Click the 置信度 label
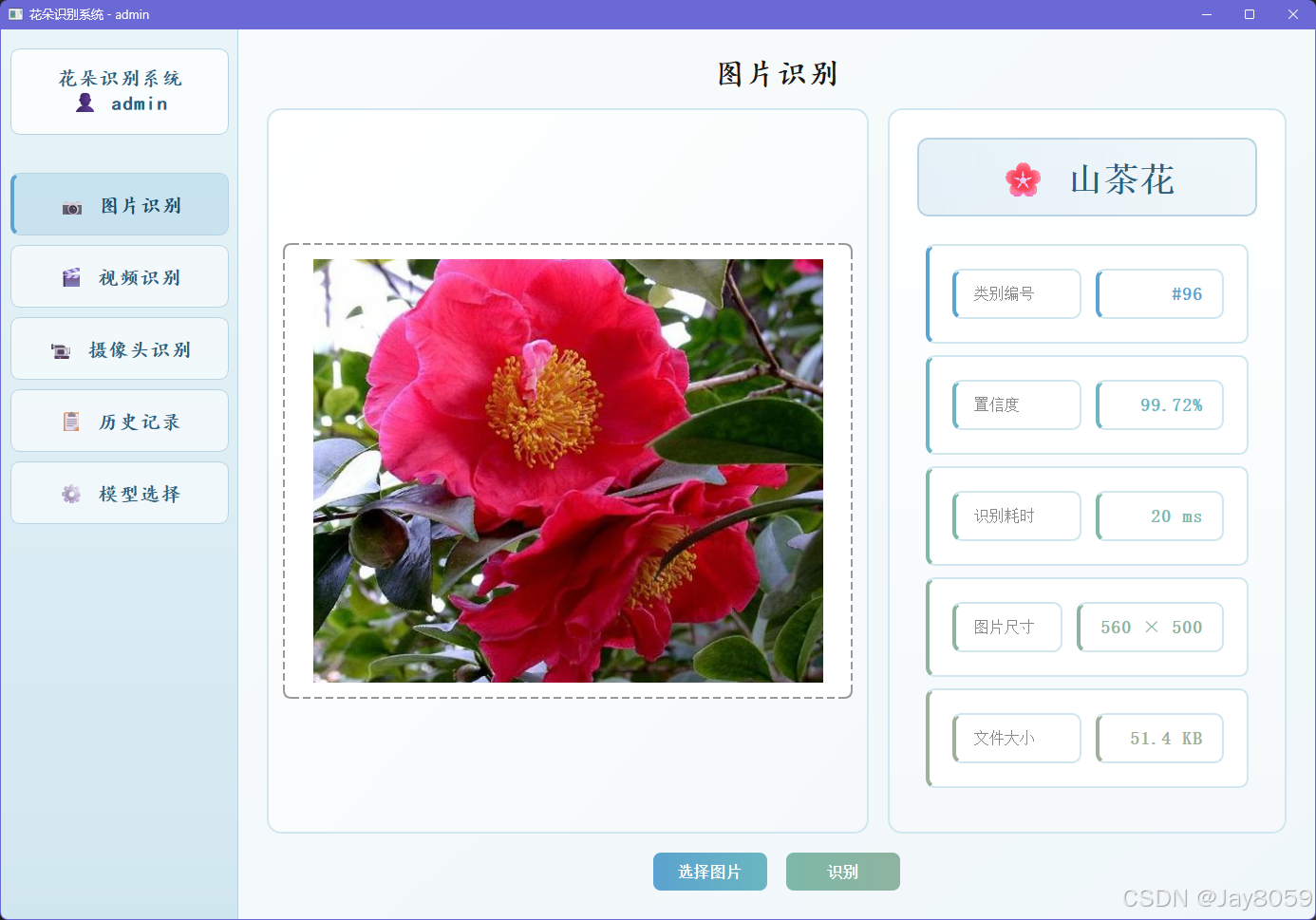The height and width of the screenshot is (920, 1316). pos(996,405)
